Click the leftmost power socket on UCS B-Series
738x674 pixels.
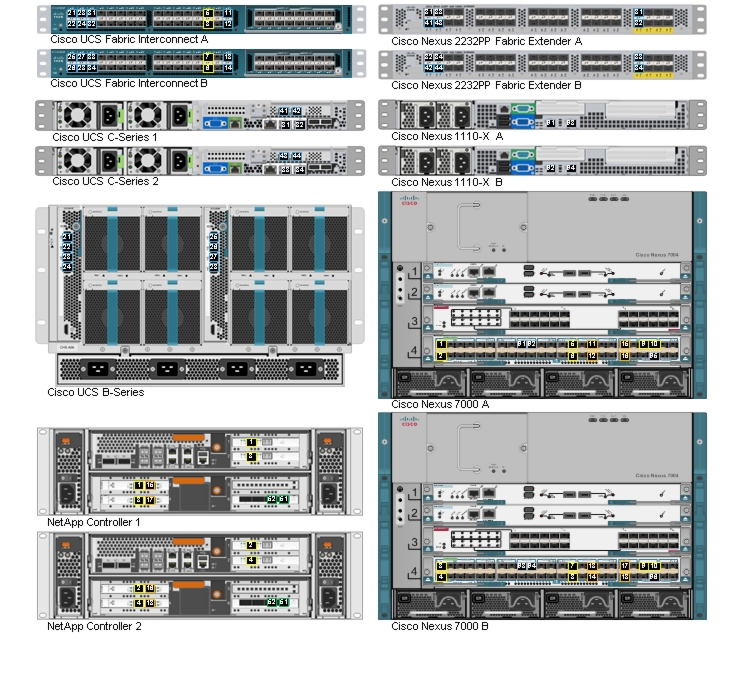click(97, 369)
